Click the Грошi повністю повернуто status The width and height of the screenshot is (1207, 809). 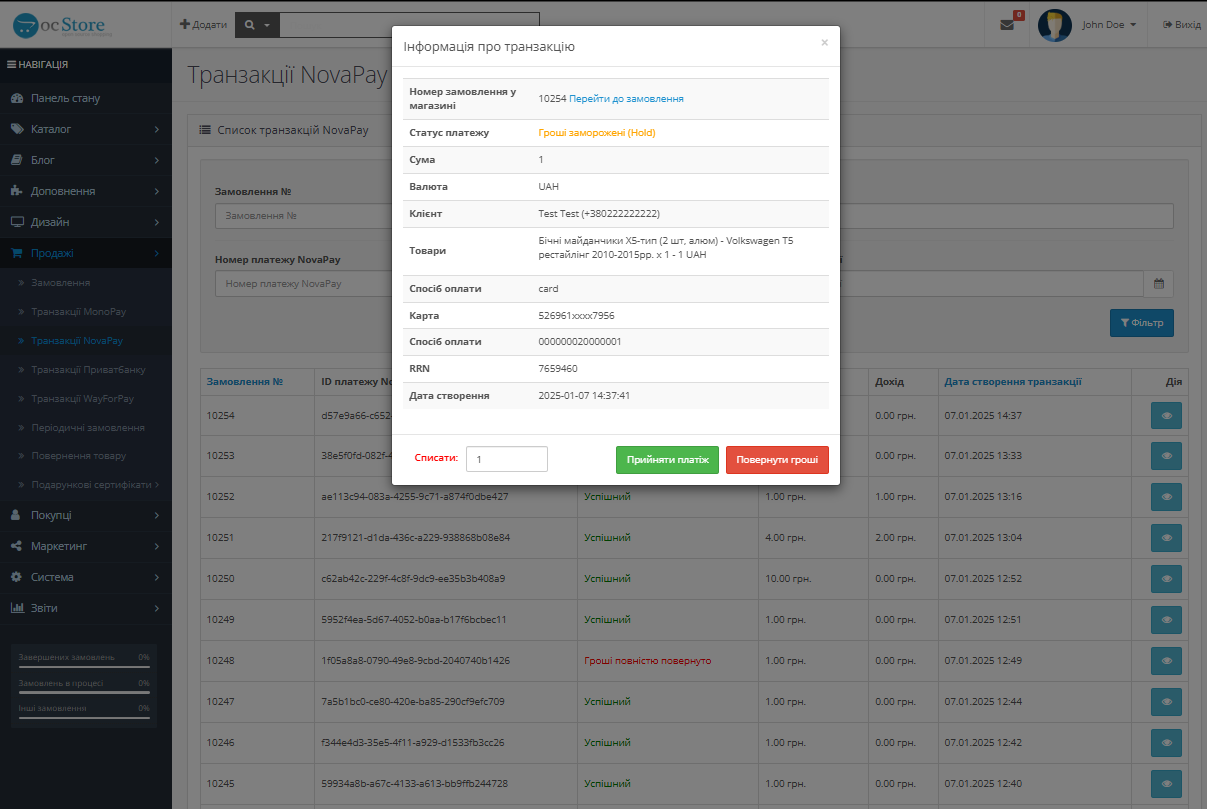point(648,661)
